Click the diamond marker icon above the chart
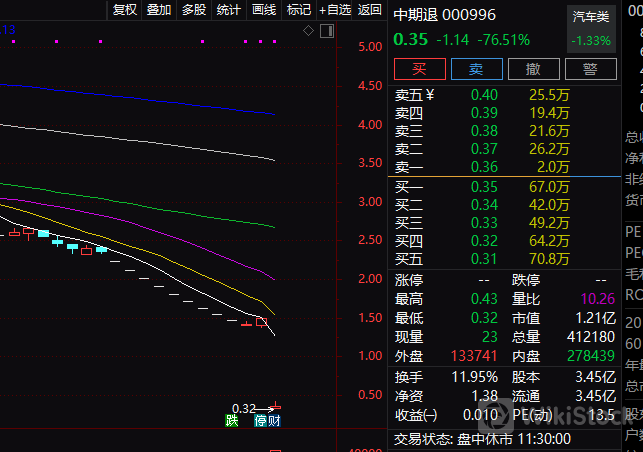 309,31
